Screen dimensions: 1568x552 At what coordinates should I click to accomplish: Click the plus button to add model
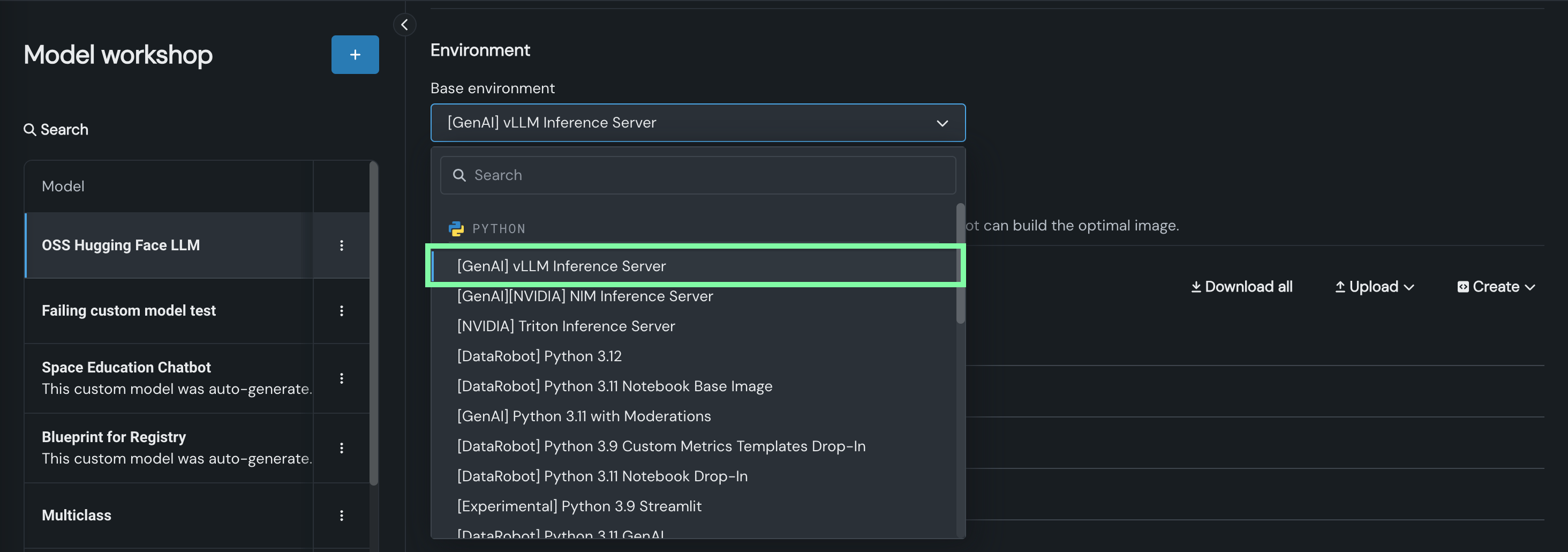tap(355, 55)
